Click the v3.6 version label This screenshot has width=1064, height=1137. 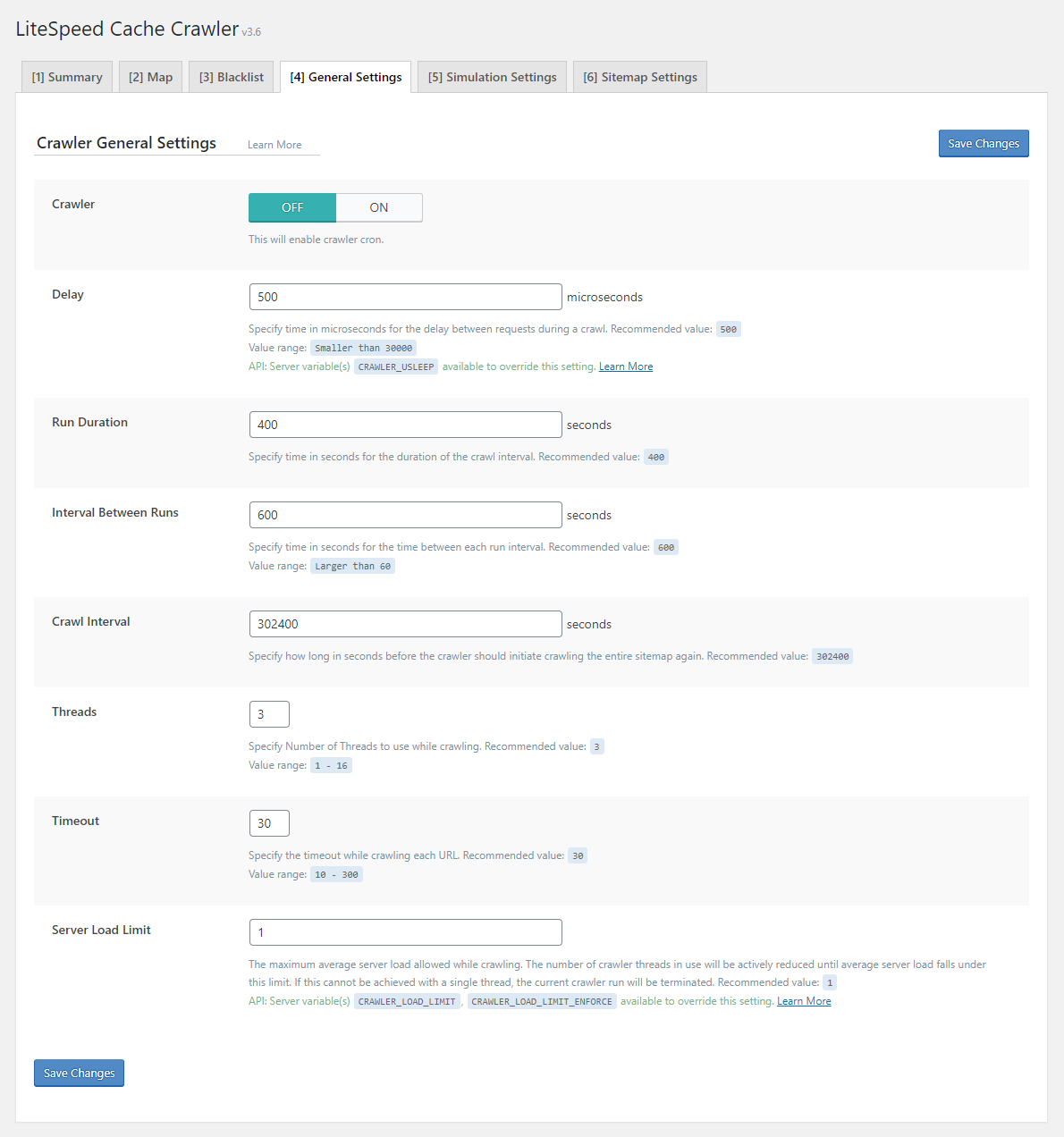pos(251,32)
